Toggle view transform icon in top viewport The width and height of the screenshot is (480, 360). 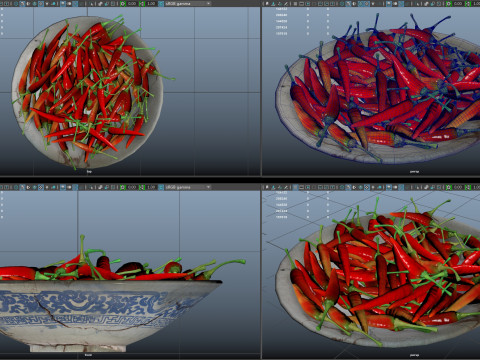(x=161, y=4)
